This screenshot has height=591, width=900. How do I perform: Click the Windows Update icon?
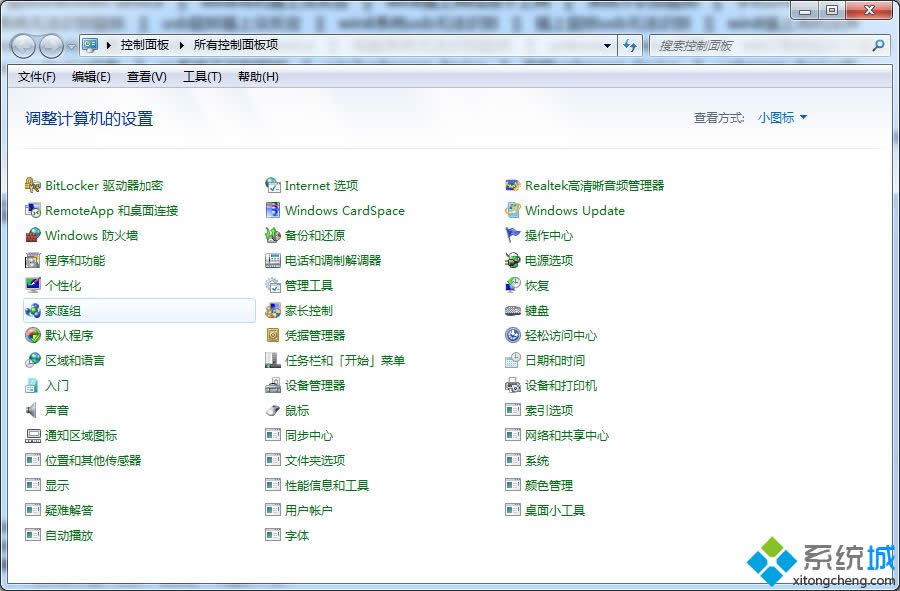pos(513,211)
